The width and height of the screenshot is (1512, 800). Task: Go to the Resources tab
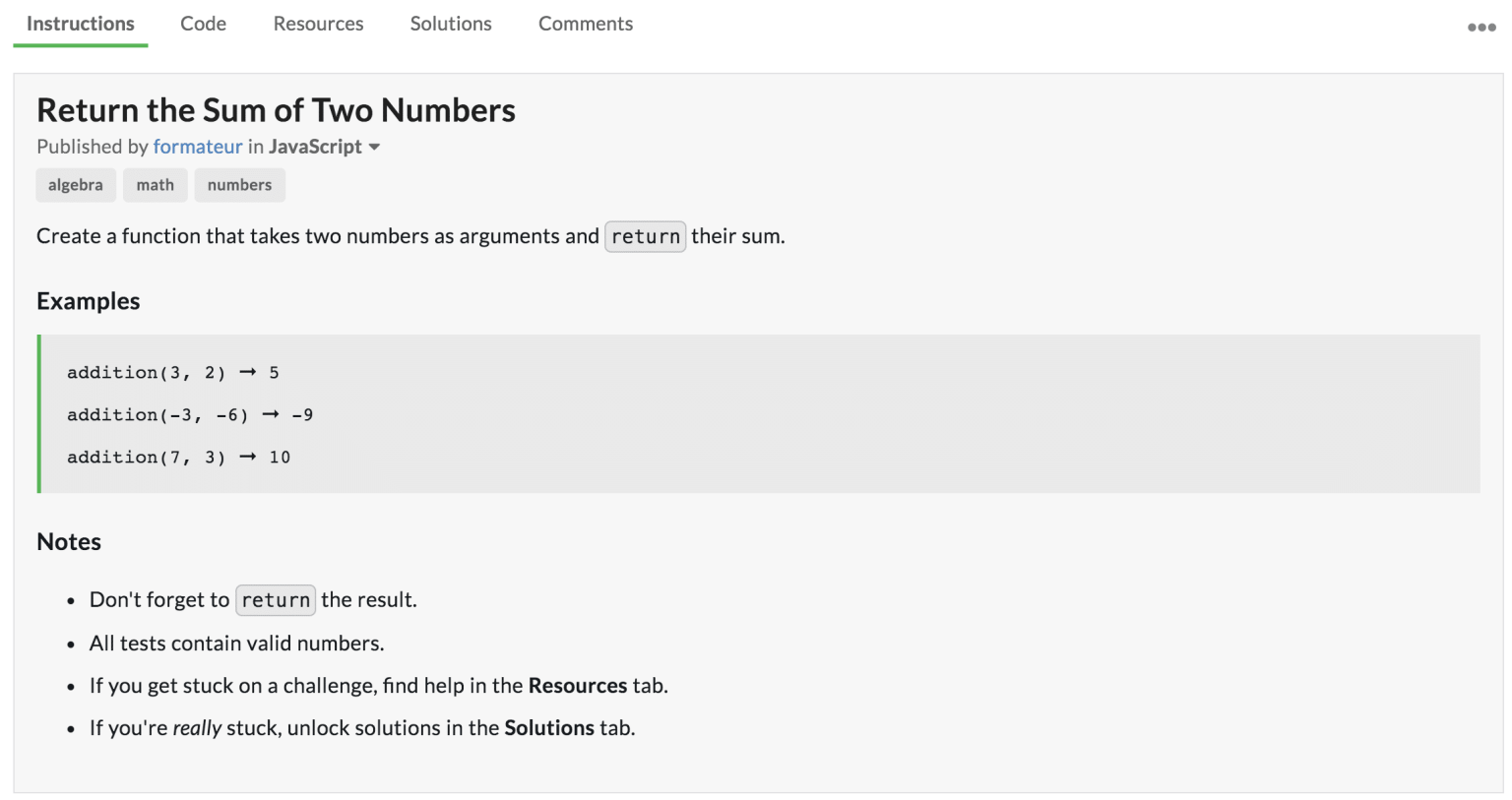pos(318,24)
